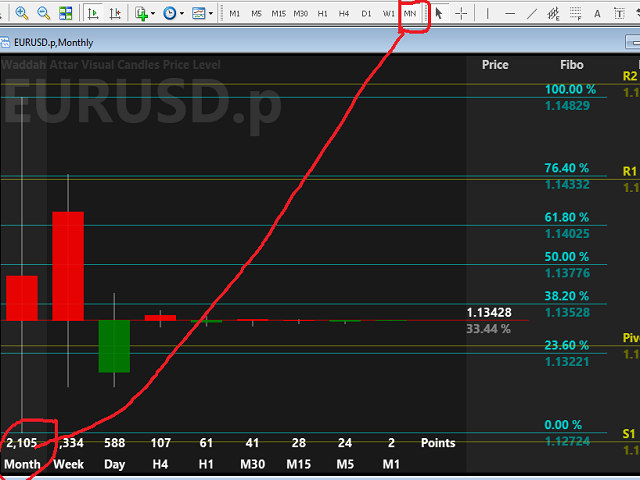Click the R1 pivot label
The width and height of the screenshot is (640, 480).
point(630,171)
